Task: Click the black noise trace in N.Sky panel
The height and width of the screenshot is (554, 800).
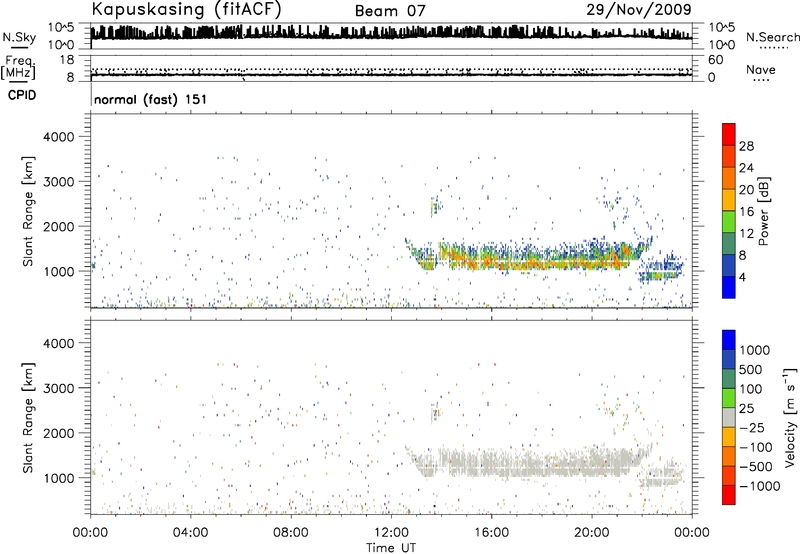Action: coord(391,34)
